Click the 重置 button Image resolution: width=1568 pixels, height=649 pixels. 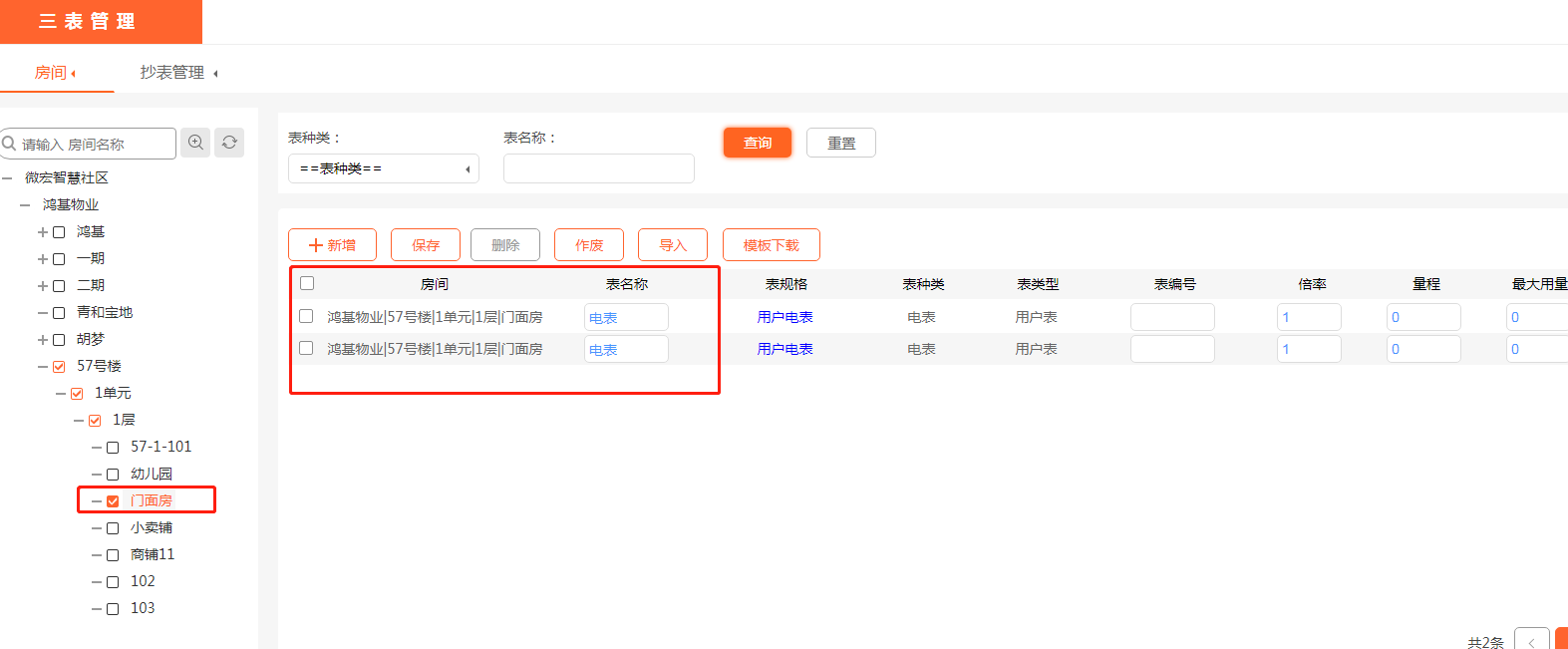point(840,143)
